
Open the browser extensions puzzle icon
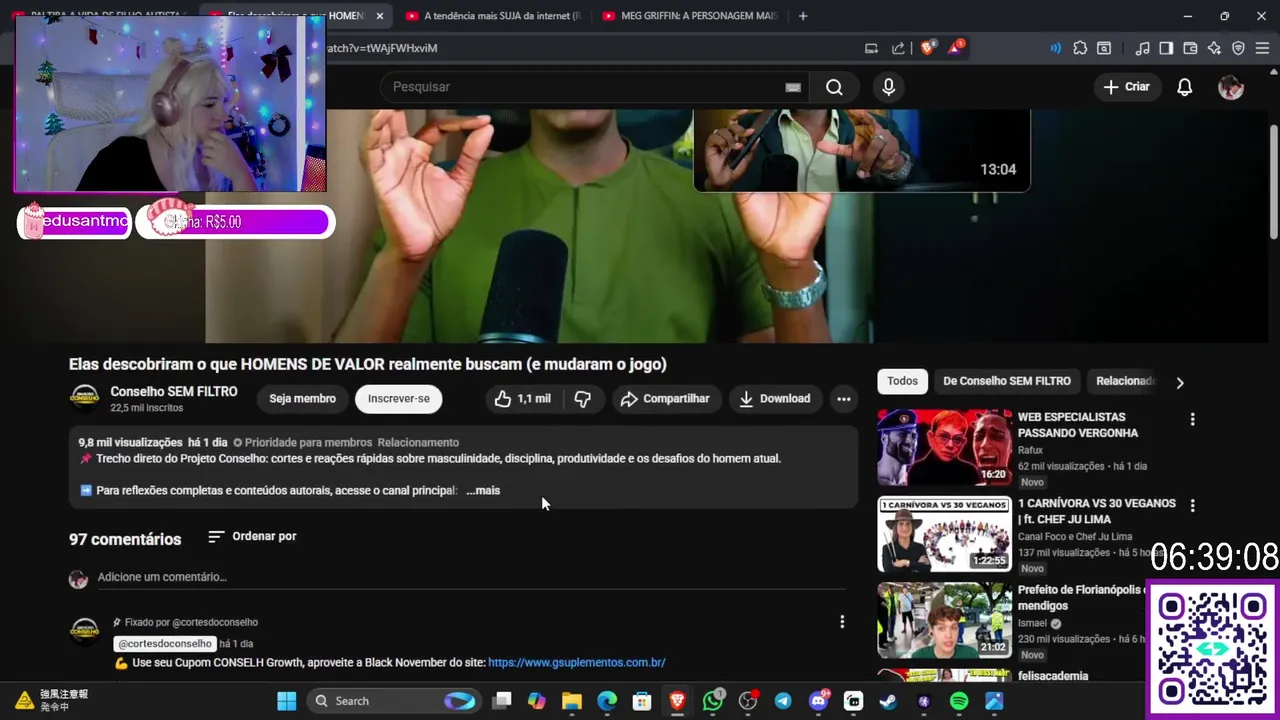1080,48
